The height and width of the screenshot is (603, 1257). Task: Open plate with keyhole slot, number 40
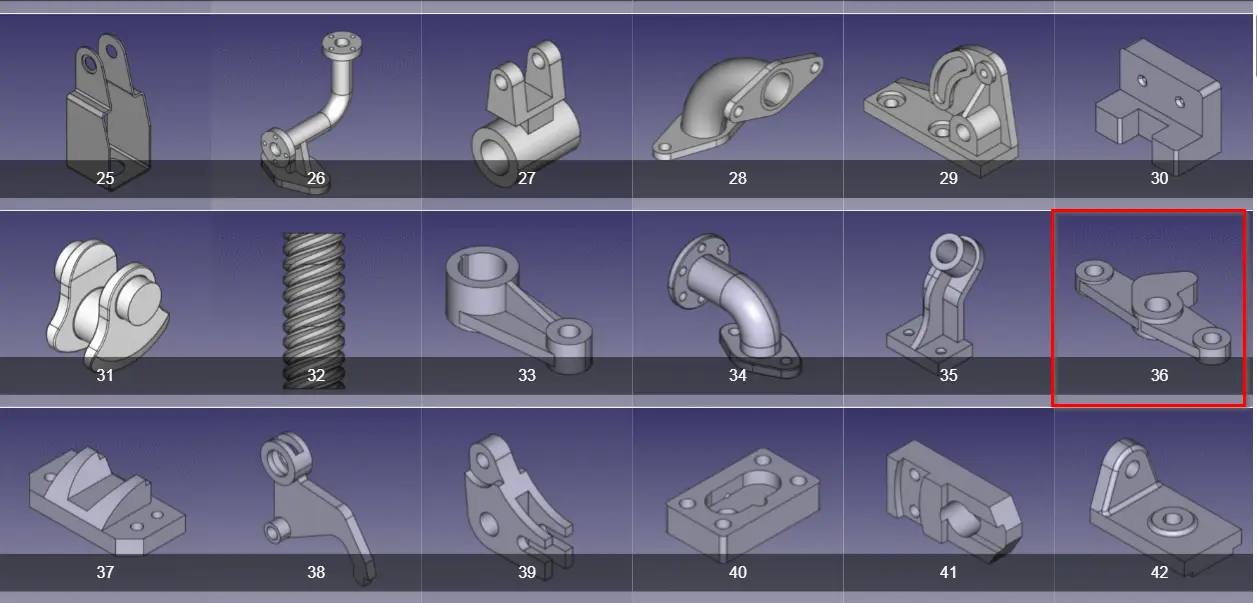tap(738, 499)
